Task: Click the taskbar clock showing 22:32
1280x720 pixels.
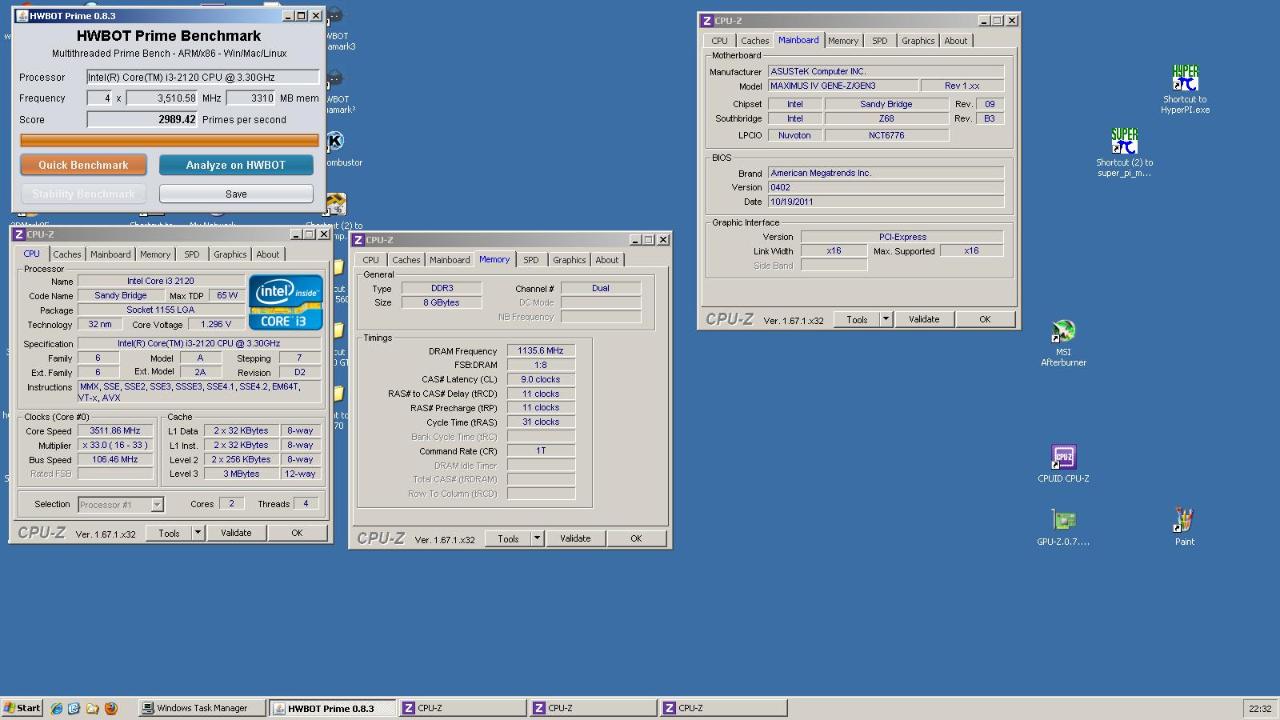Action: tap(1260, 708)
